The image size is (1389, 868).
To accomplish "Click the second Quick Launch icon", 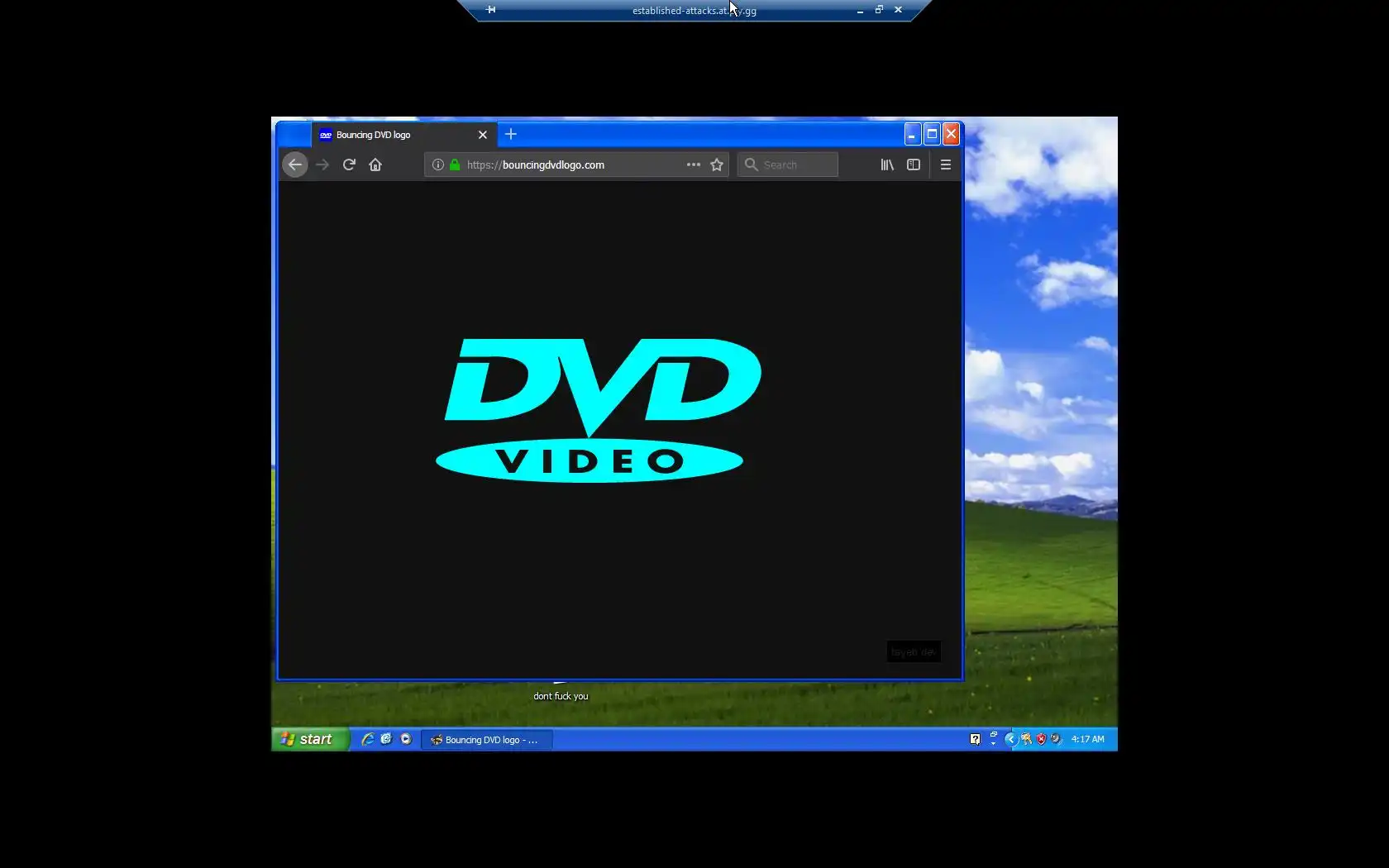I will 386,739.
